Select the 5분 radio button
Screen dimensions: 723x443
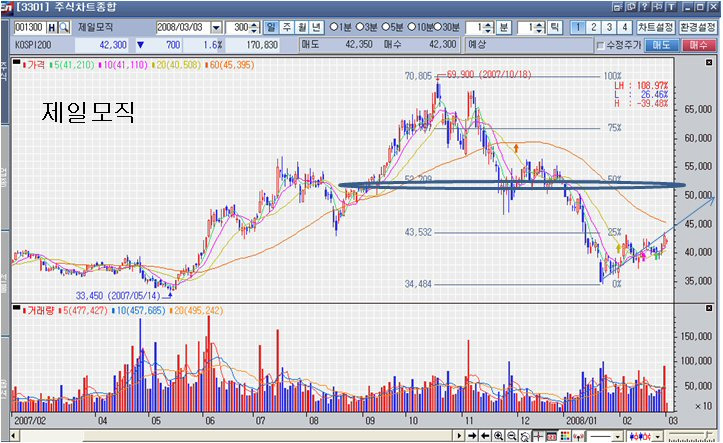tap(386, 27)
